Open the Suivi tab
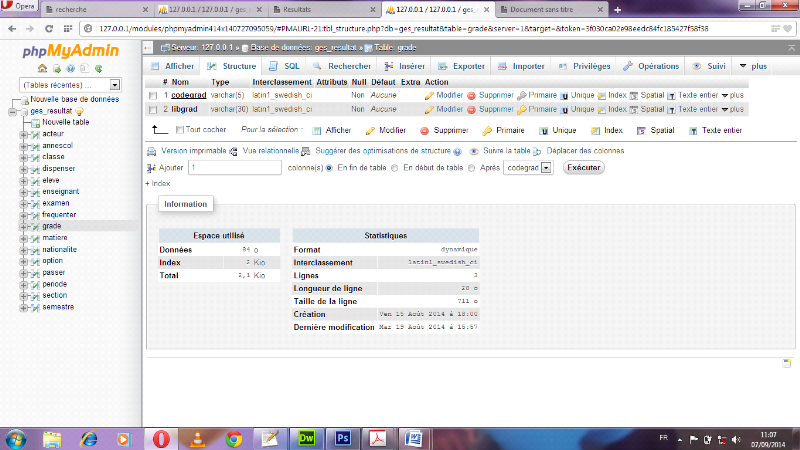This screenshot has height=450, width=800. tap(709, 66)
